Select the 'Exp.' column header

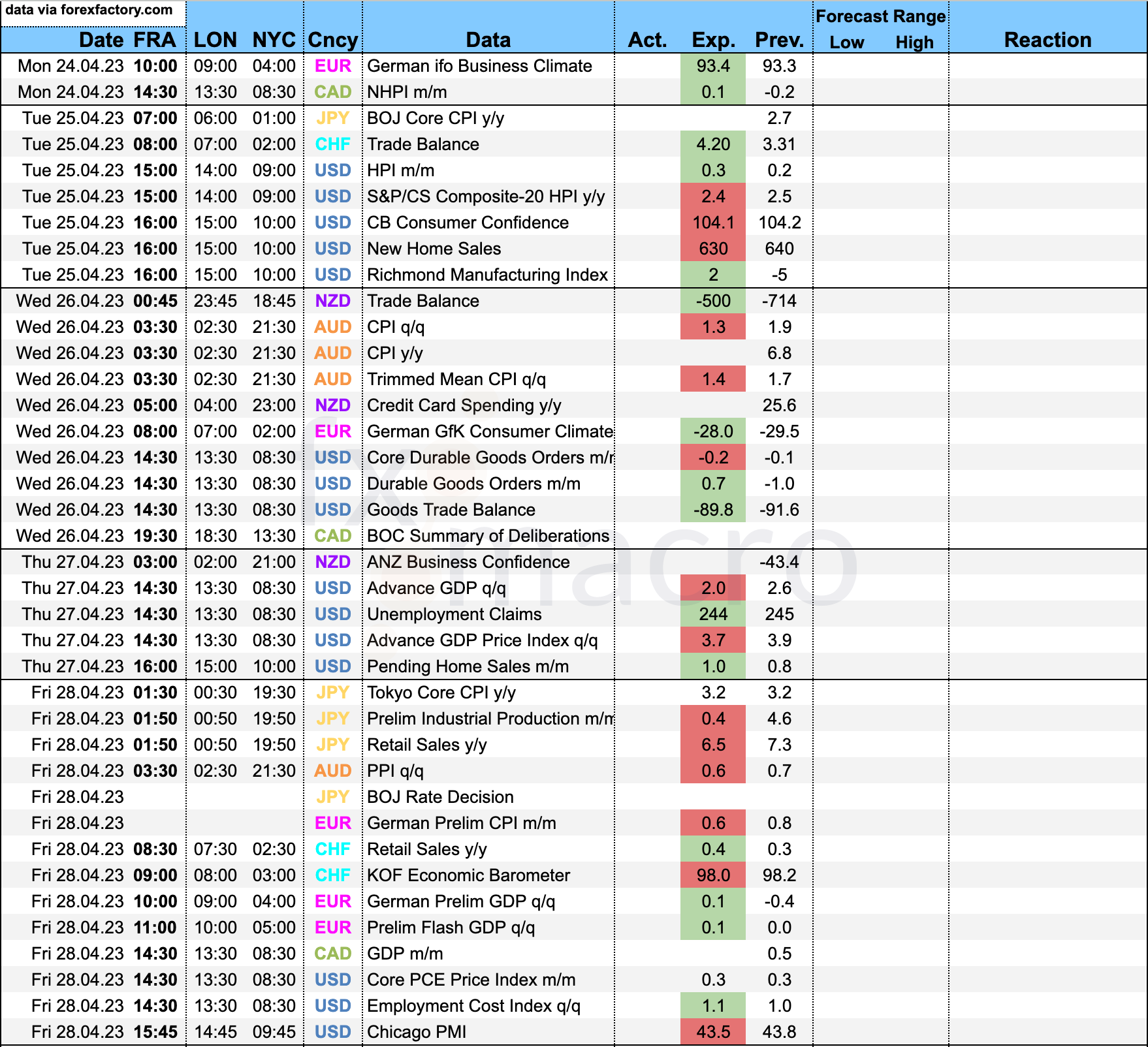tap(714, 40)
